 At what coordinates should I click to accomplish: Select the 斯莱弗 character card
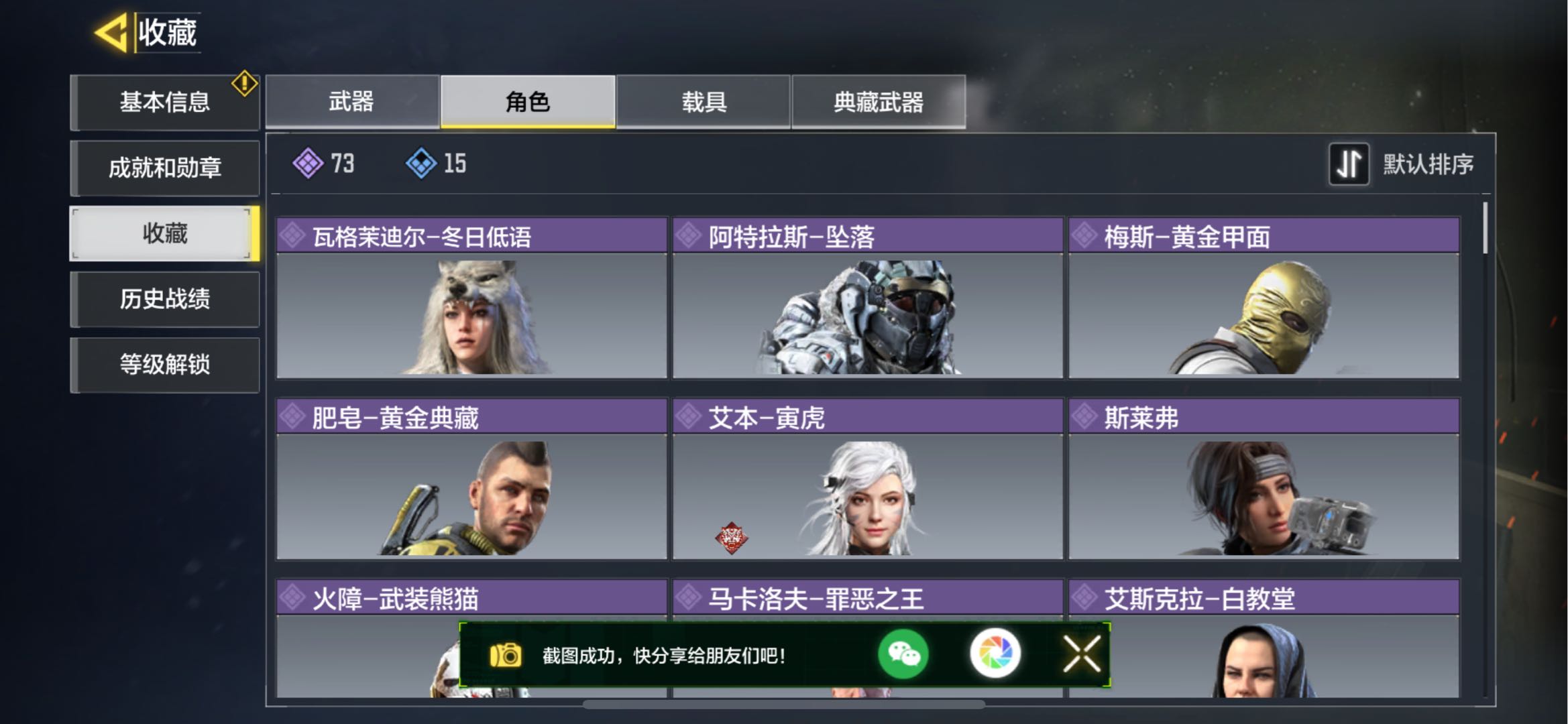click(1264, 479)
